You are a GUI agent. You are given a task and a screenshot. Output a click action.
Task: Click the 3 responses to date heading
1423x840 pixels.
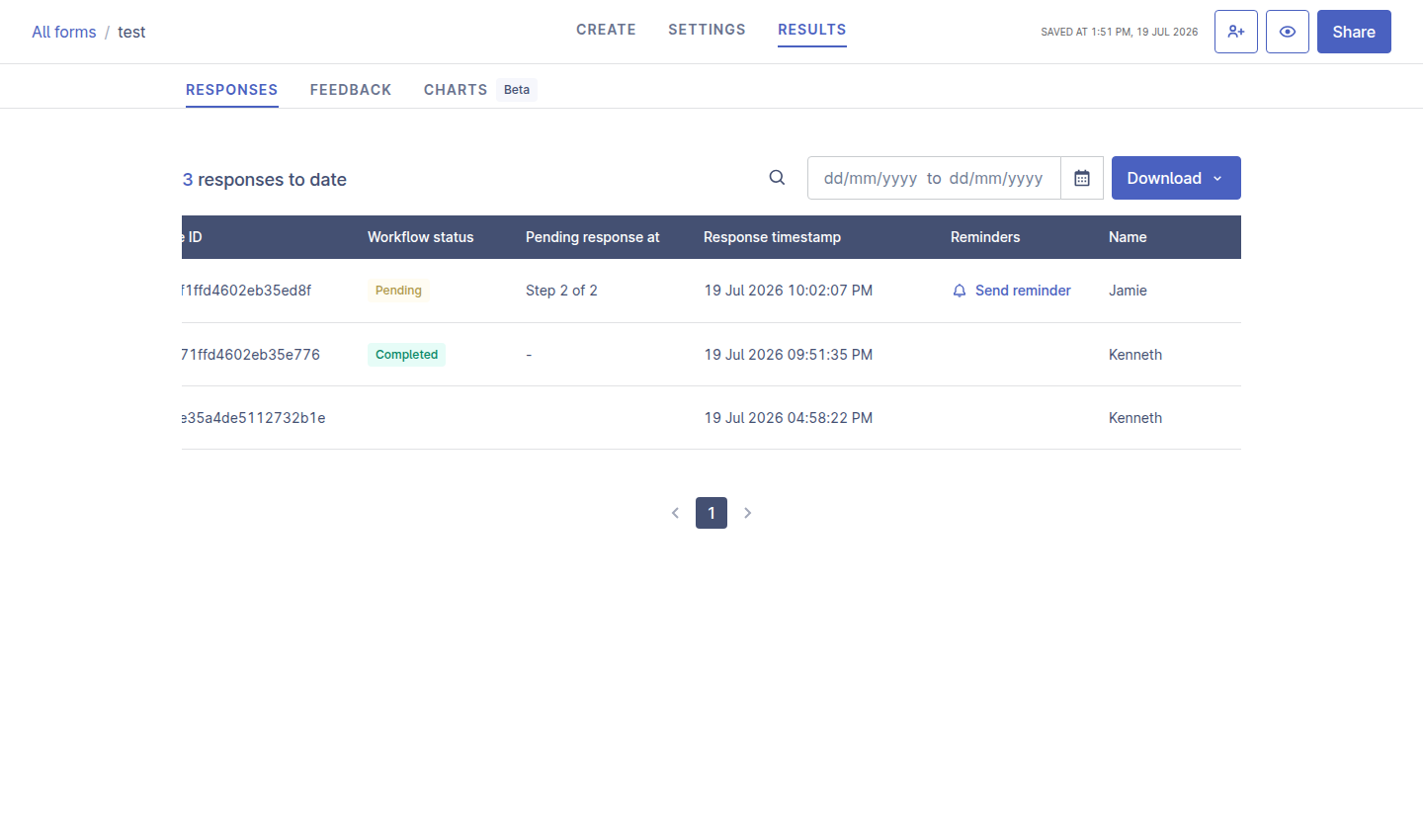pyautogui.click(x=265, y=180)
